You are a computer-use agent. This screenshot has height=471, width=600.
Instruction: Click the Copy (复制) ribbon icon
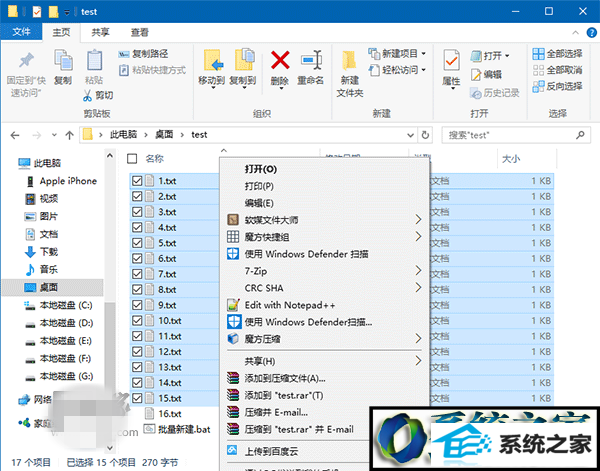coord(63,60)
